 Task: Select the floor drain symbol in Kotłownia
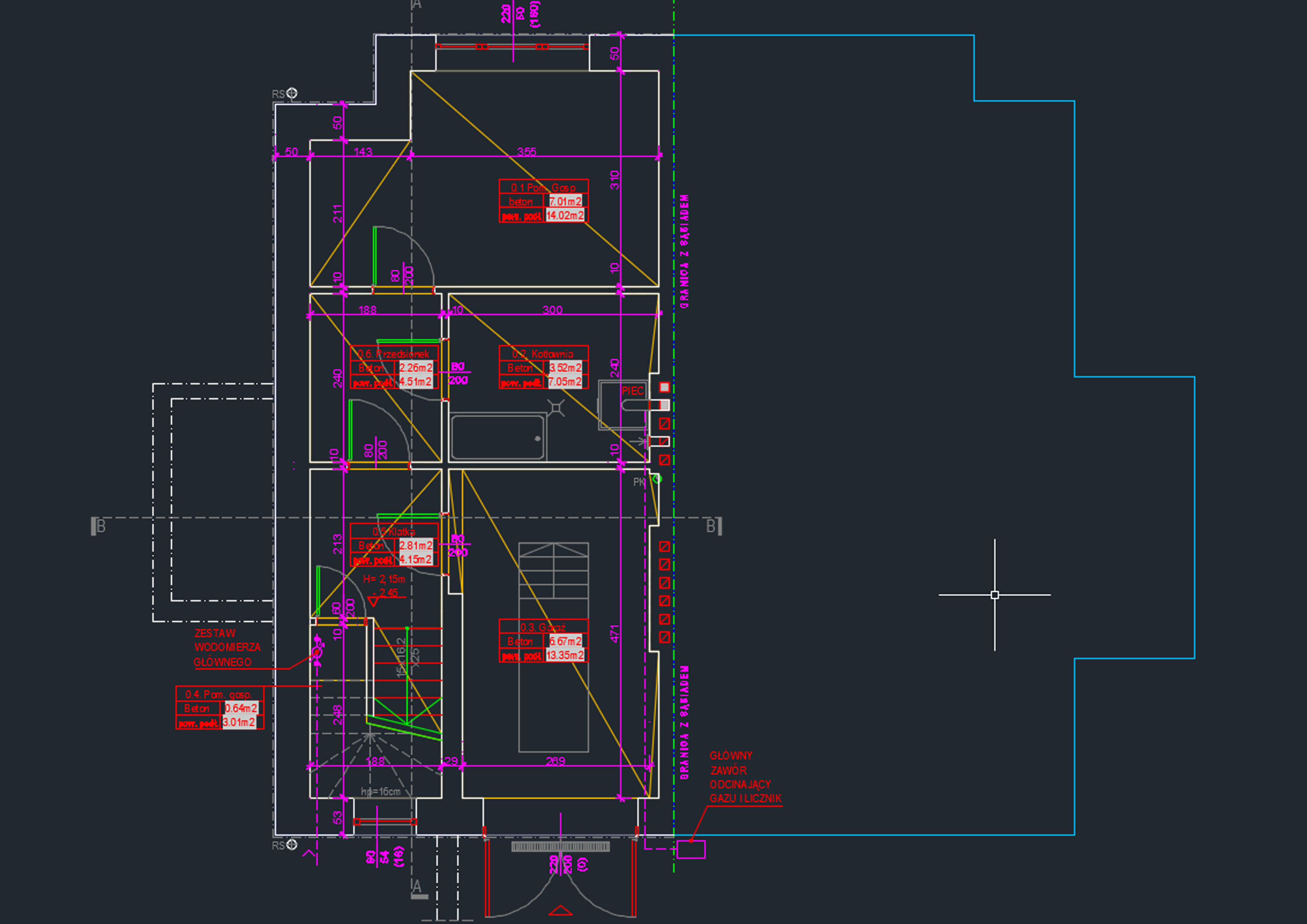[x=556, y=407]
